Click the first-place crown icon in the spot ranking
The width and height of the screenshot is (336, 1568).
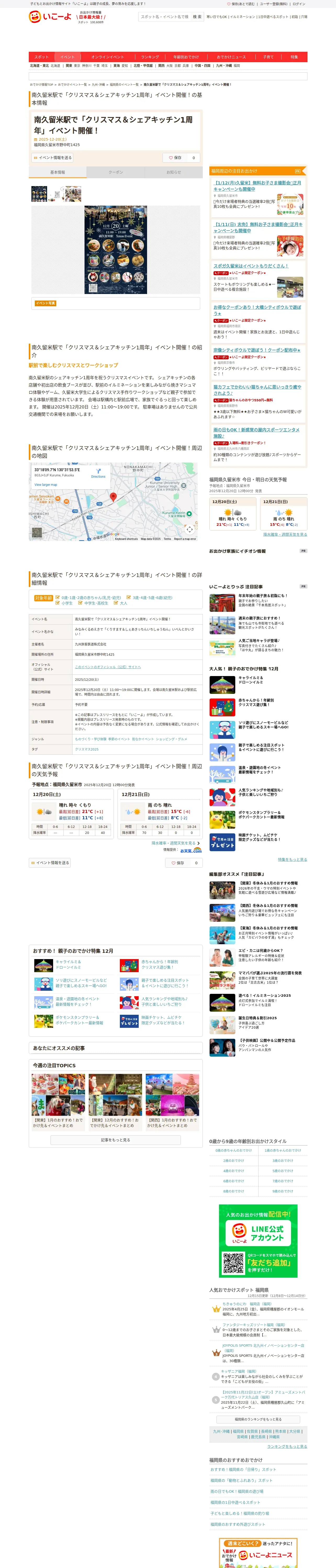click(x=216, y=1309)
